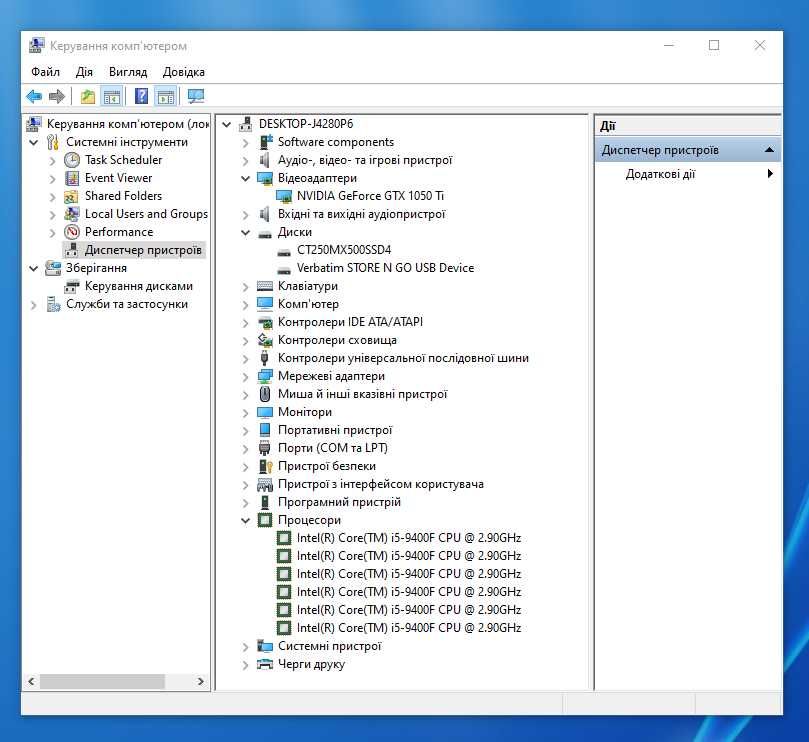Click the first i5-9400F processor icon

284,538
